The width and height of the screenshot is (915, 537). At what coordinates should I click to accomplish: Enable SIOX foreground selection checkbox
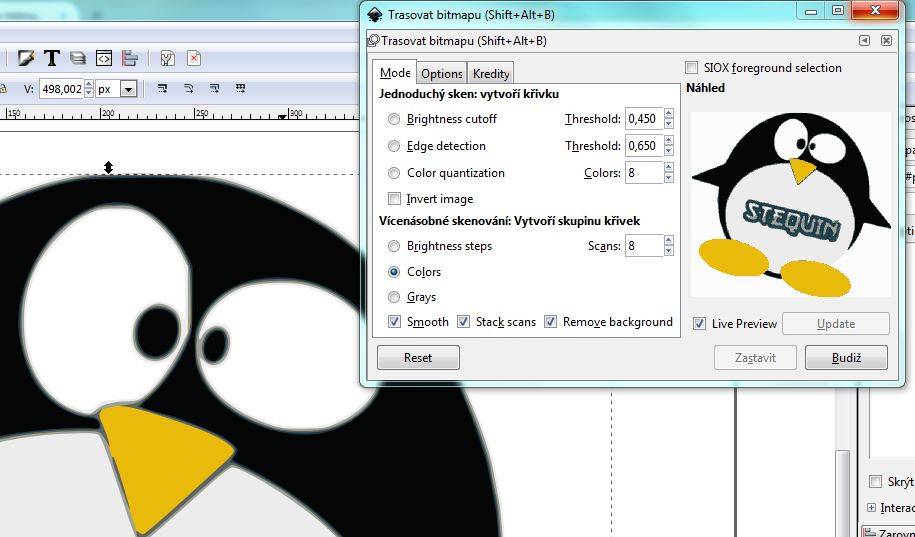click(x=692, y=68)
